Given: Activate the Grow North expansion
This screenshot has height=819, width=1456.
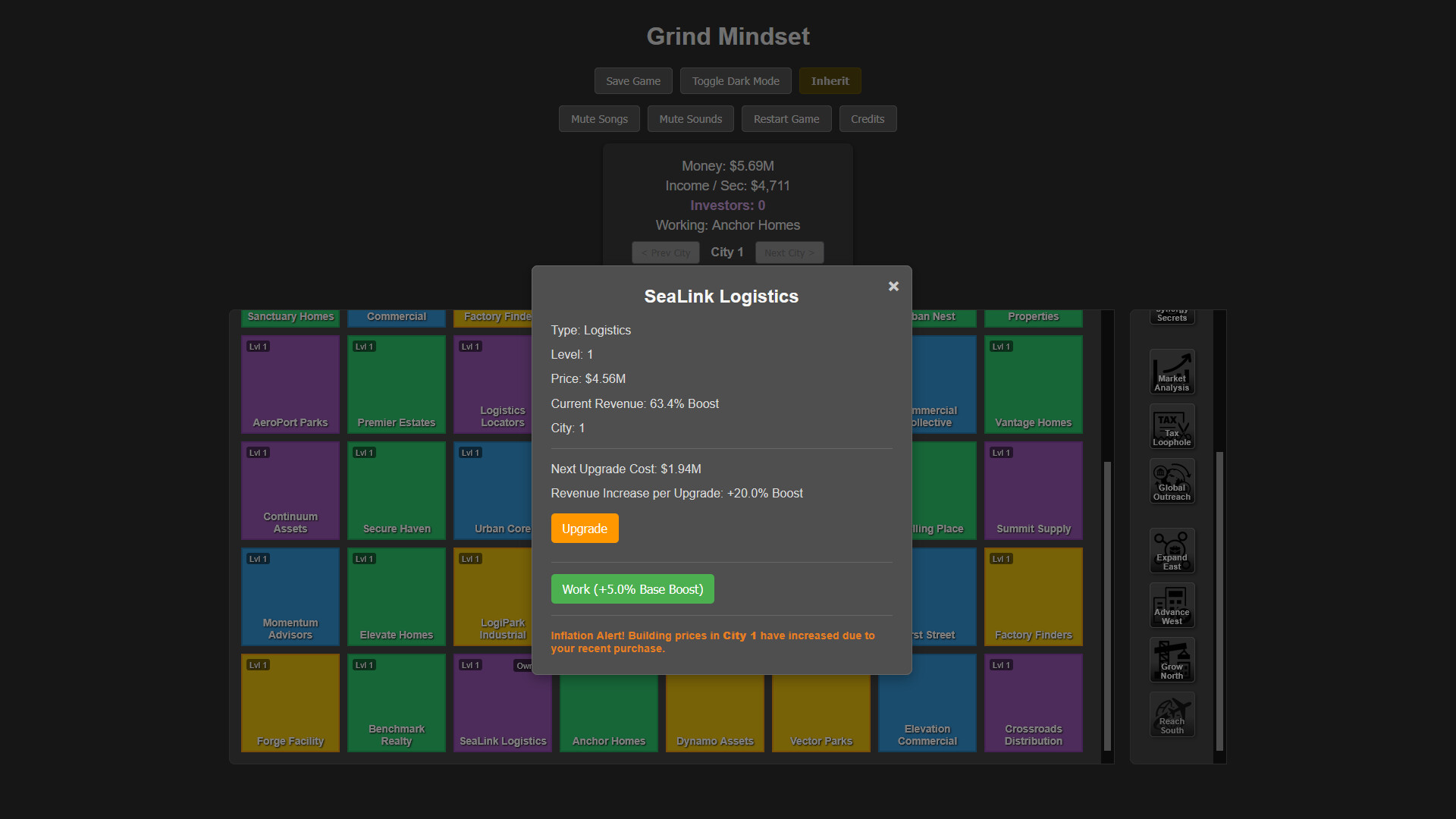Looking at the screenshot, I should tap(1172, 660).
